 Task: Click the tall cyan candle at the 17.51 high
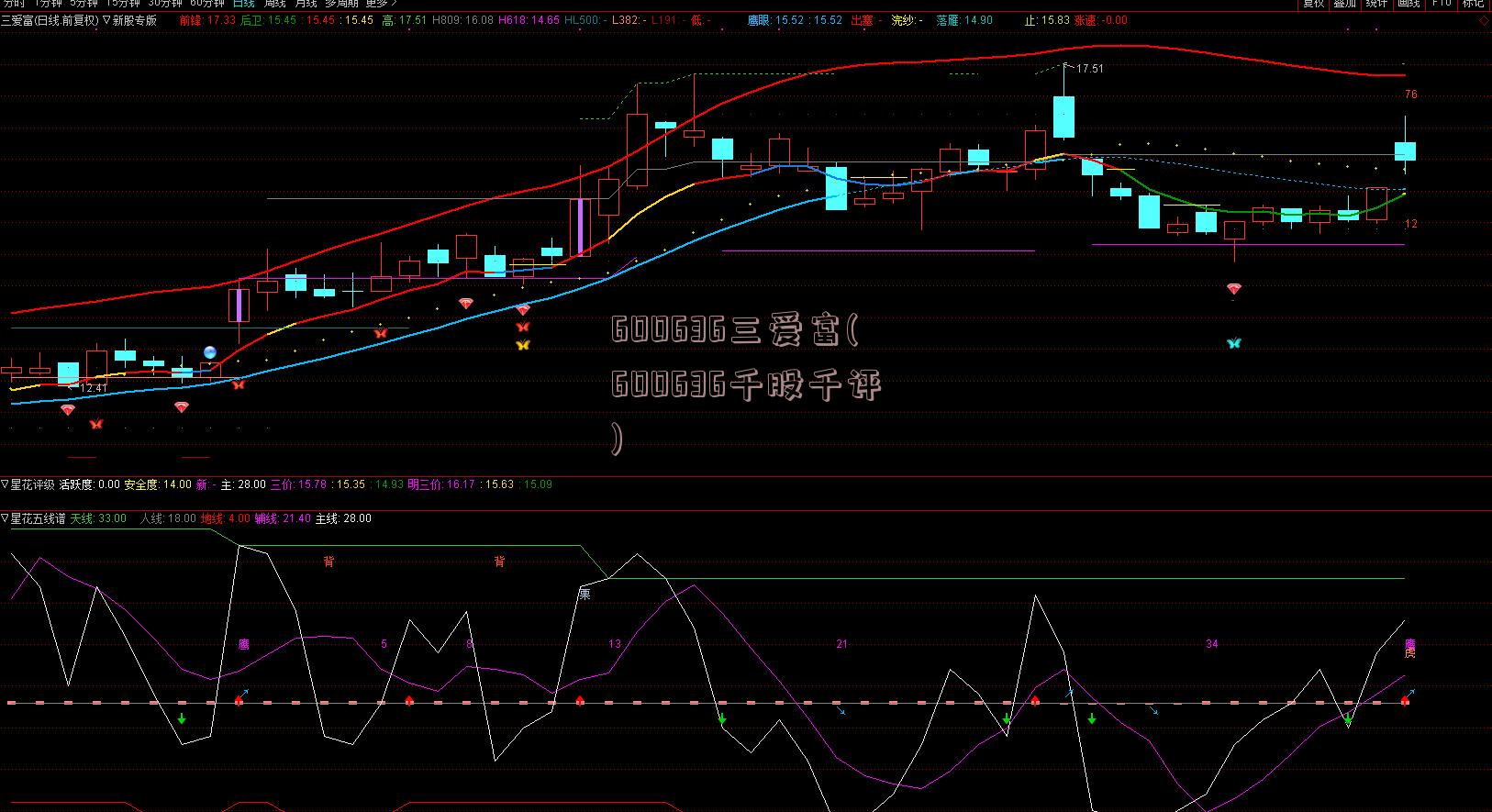click(1063, 117)
